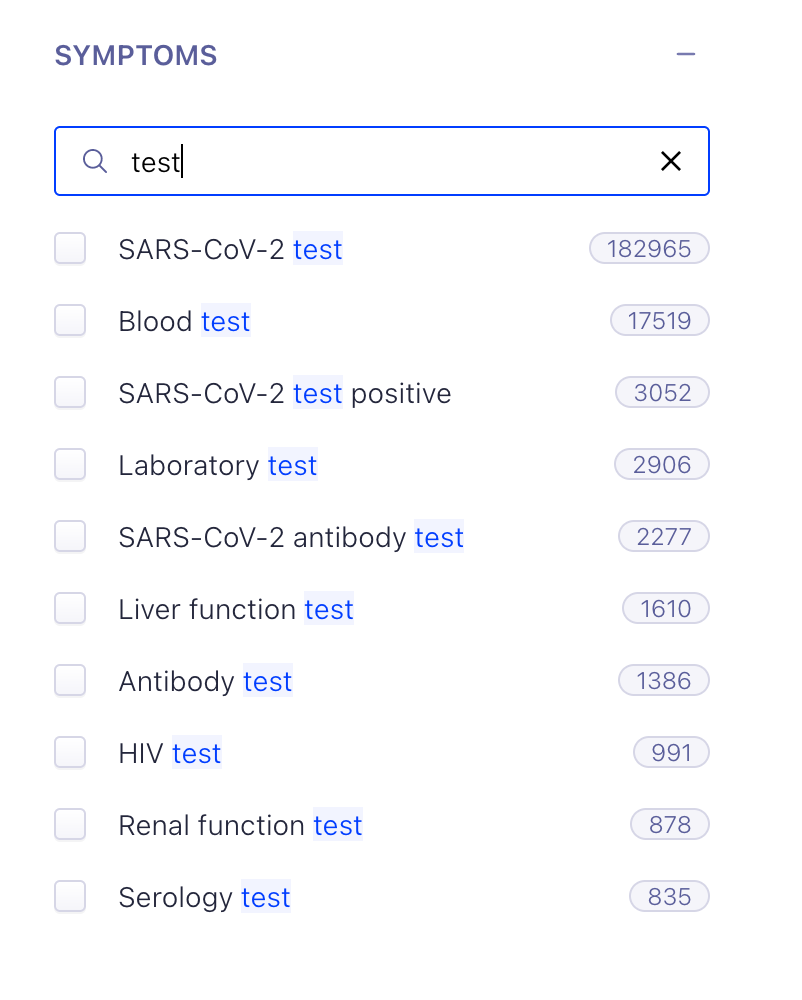Click the 835 count badge for Serology
Image resolution: width=802 pixels, height=1000 pixels.
click(669, 897)
